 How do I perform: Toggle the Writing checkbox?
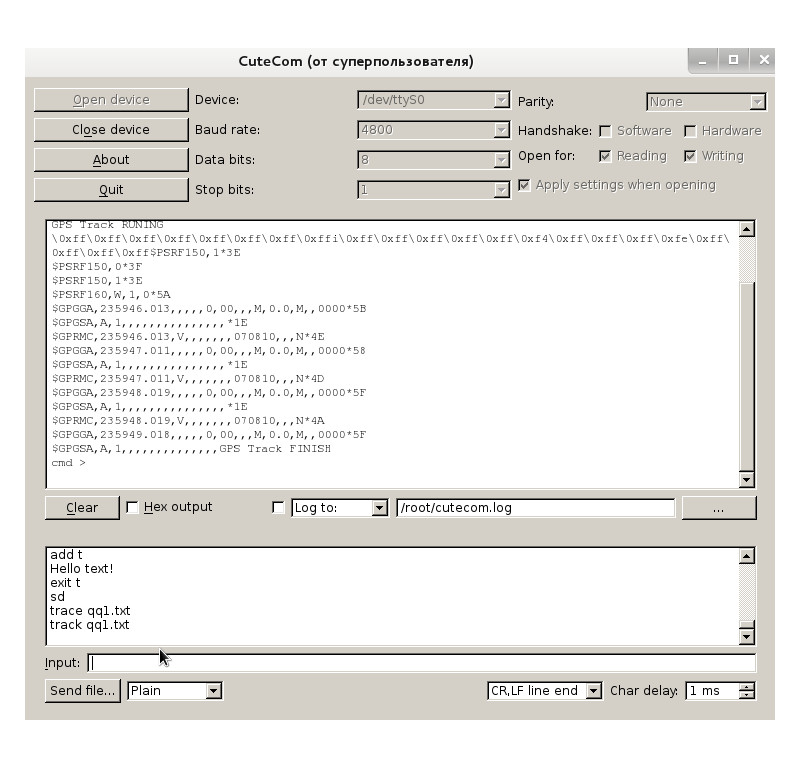click(x=690, y=156)
